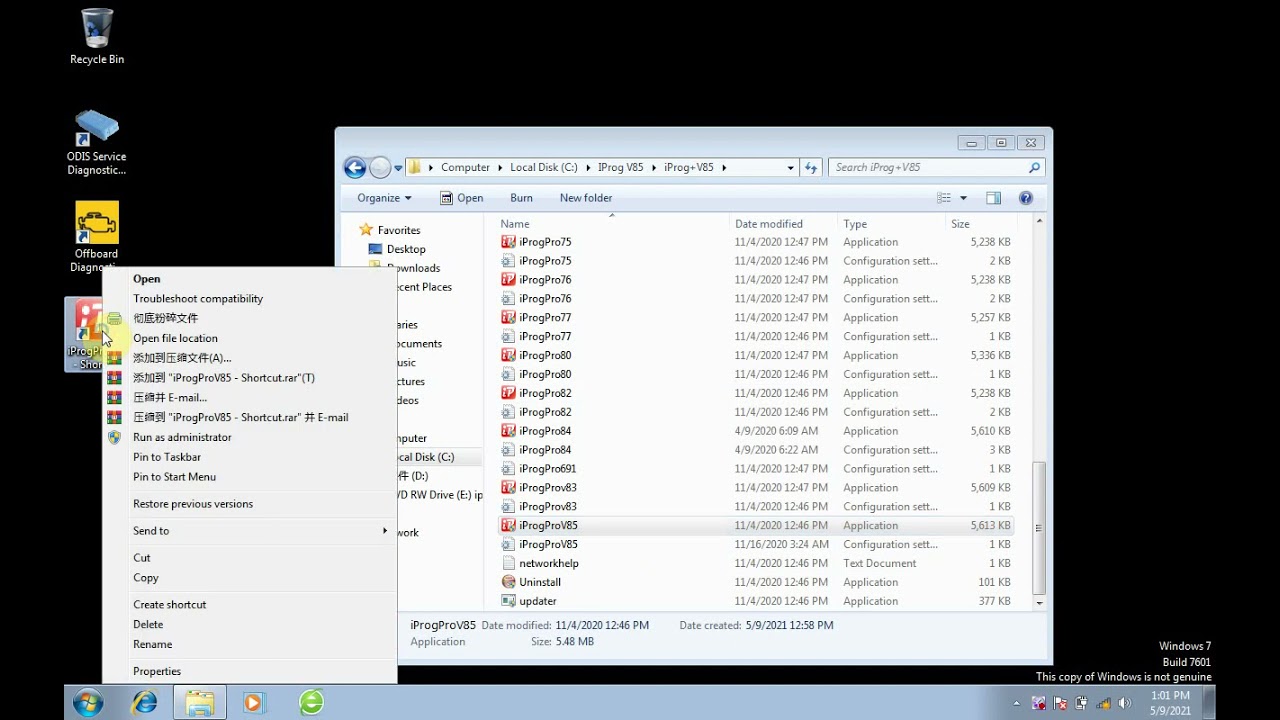Open address bar history dropdown

click(790, 167)
